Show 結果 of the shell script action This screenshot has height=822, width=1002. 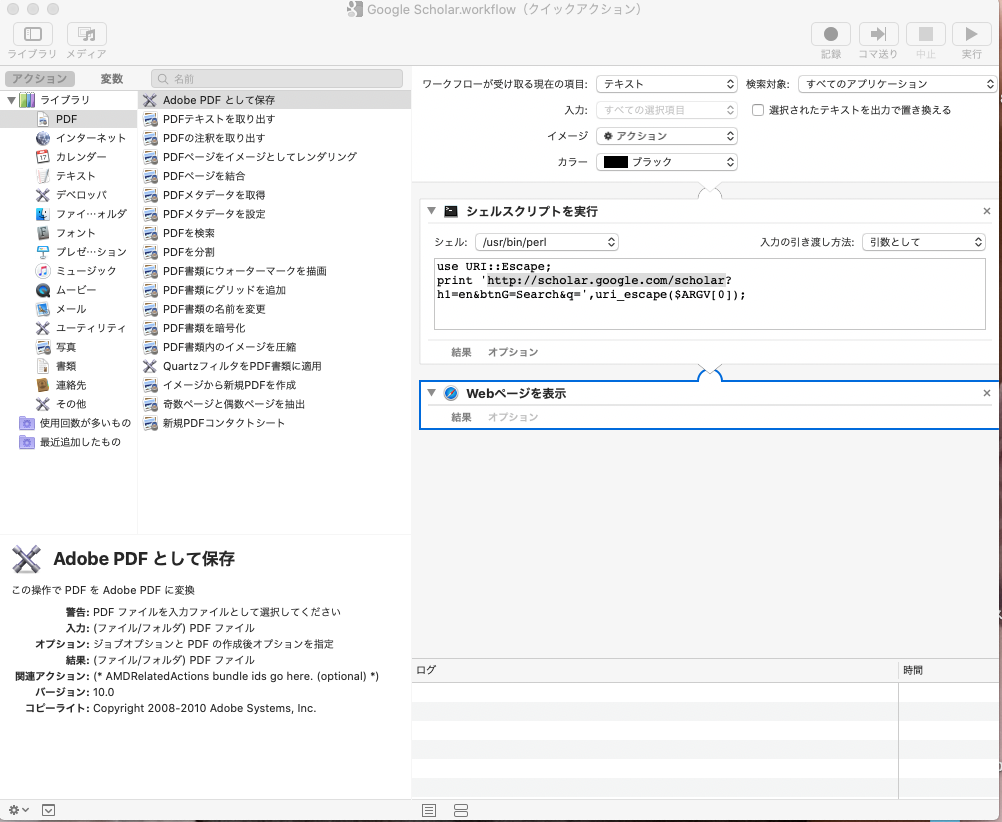coord(461,352)
